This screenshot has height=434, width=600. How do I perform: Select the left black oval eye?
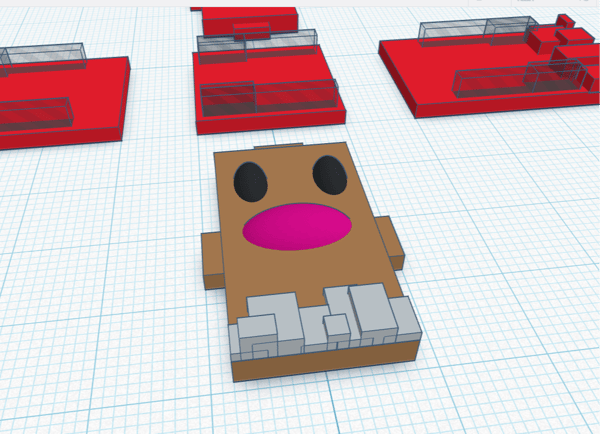coord(251,182)
